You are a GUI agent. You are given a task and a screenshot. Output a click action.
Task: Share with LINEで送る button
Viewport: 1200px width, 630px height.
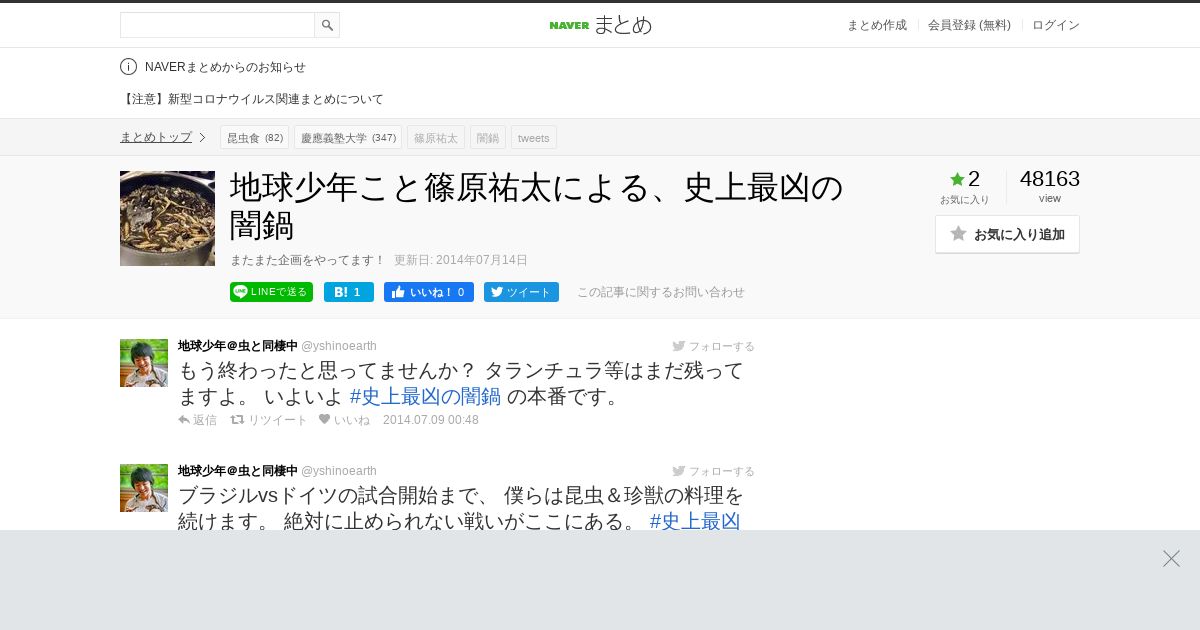click(271, 292)
